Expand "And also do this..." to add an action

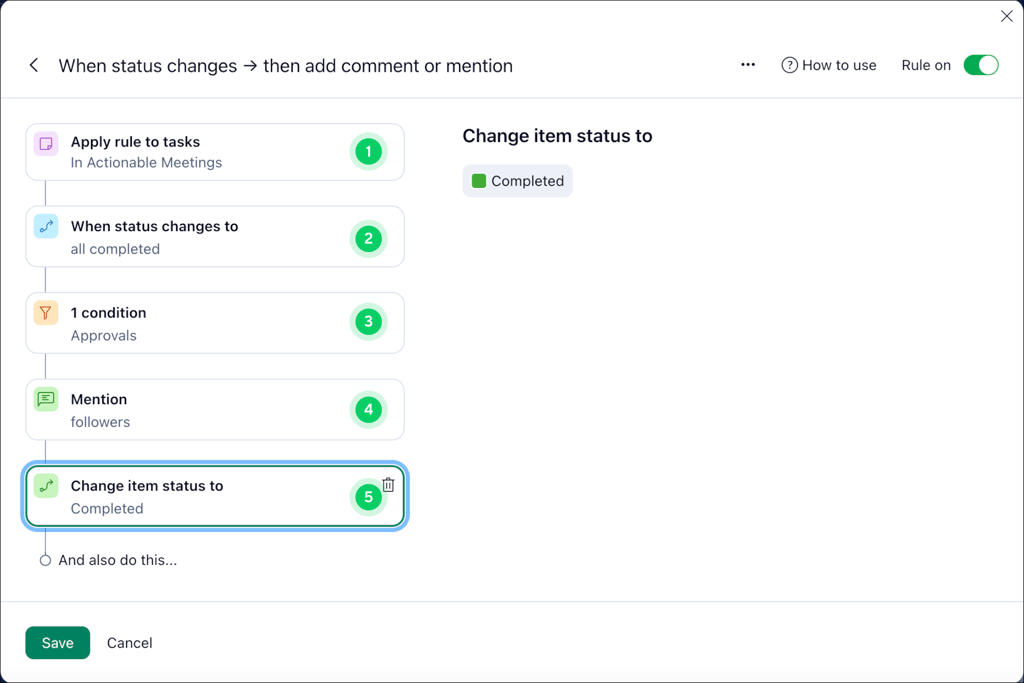click(x=117, y=560)
